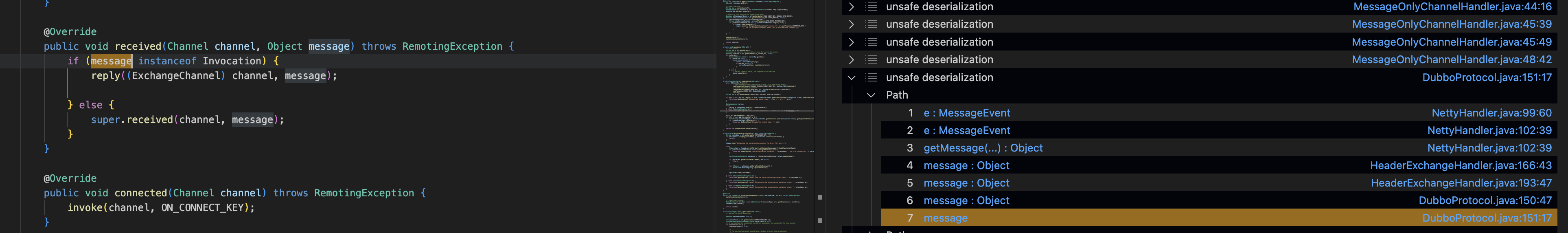Click 'super.received' call in else block
Viewport: 1568px width, 233px height.
(x=132, y=120)
